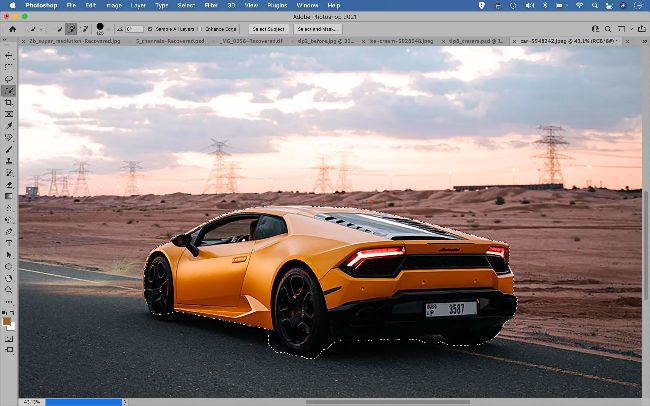The height and width of the screenshot is (406, 650).
Task: Open the Quick Selection tool preset picker
Action: (x=38, y=29)
